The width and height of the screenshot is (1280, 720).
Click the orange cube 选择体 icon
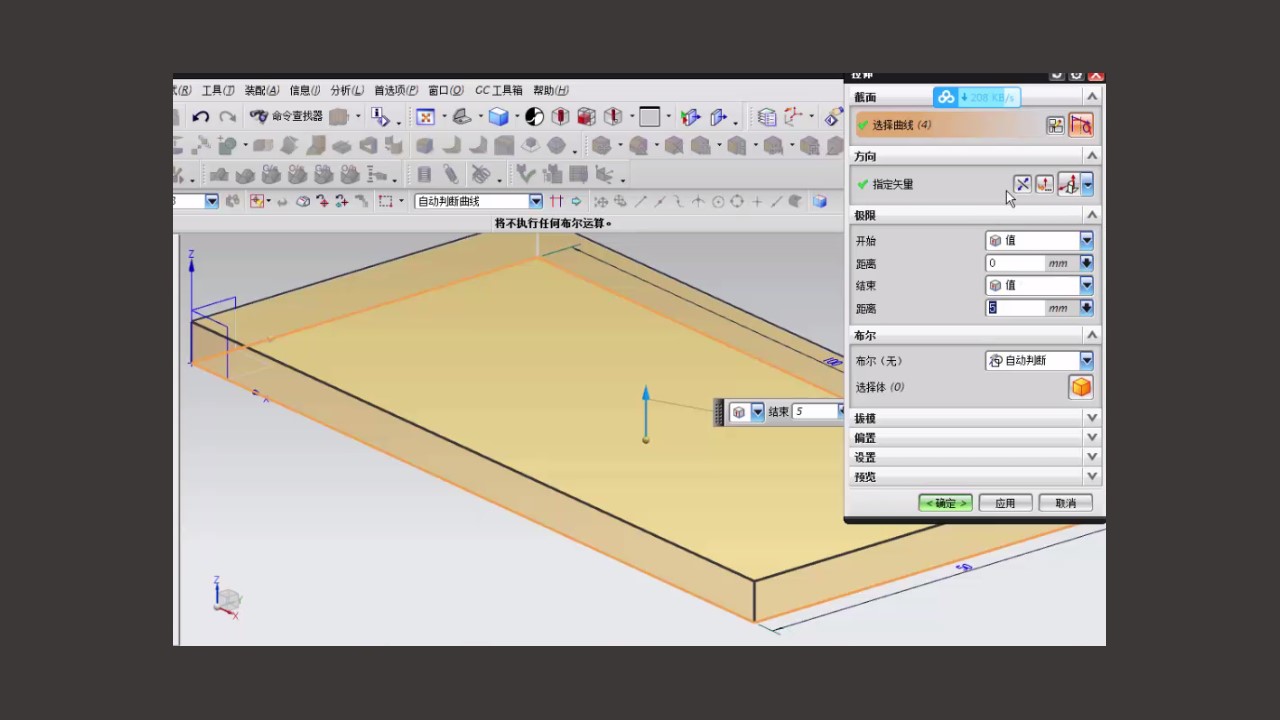click(x=1081, y=387)
